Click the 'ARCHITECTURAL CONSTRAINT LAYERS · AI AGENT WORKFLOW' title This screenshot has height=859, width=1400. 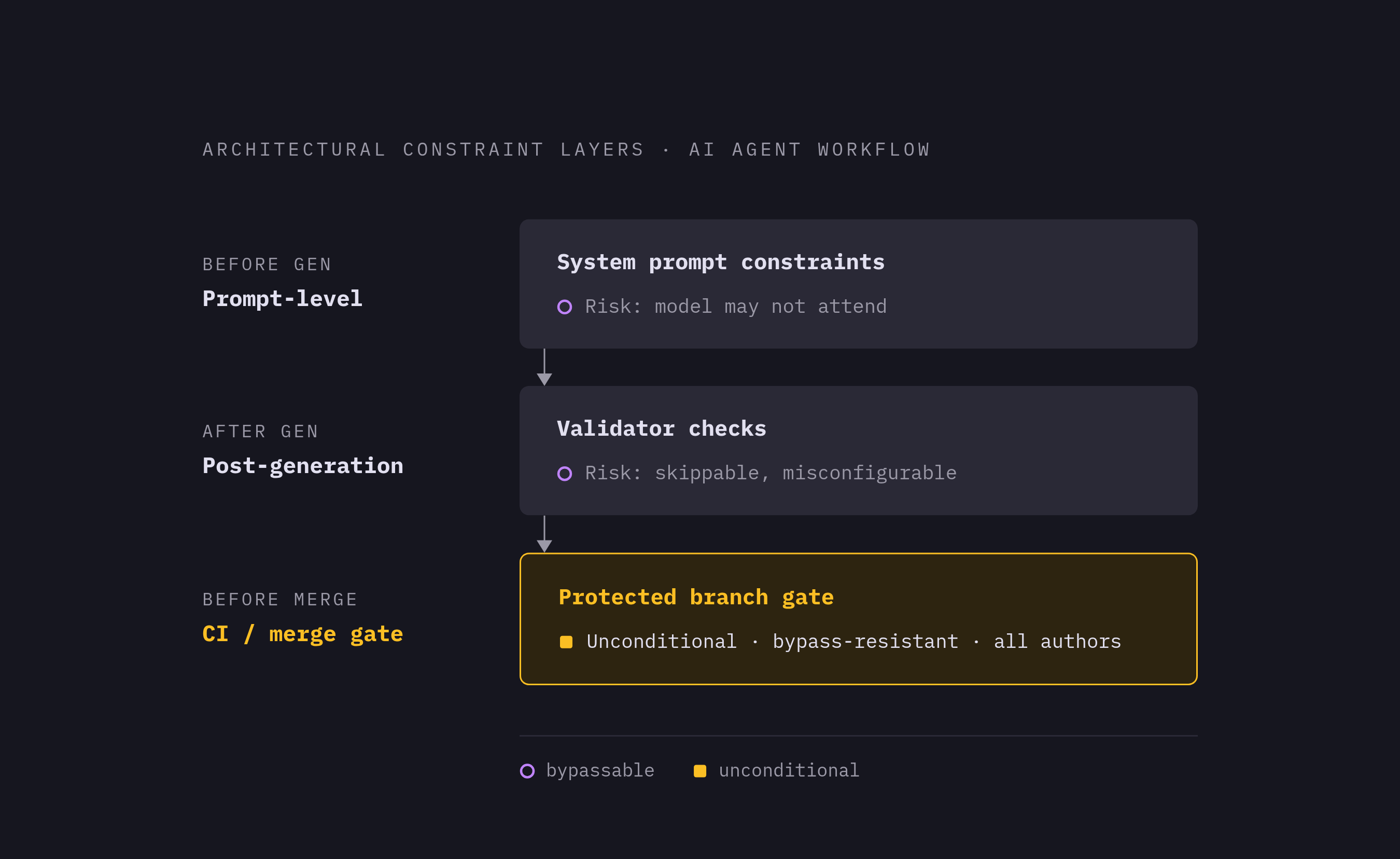(566, 149)
